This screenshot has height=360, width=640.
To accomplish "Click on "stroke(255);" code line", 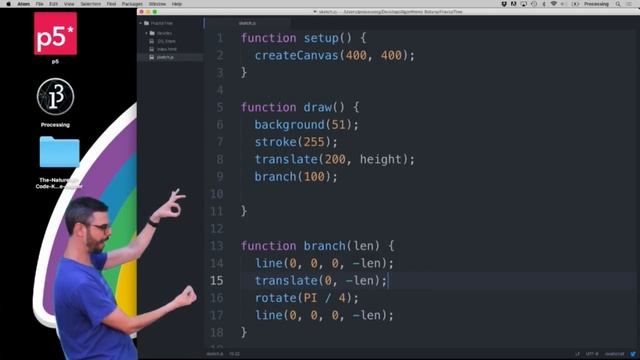I will point(296,142).
